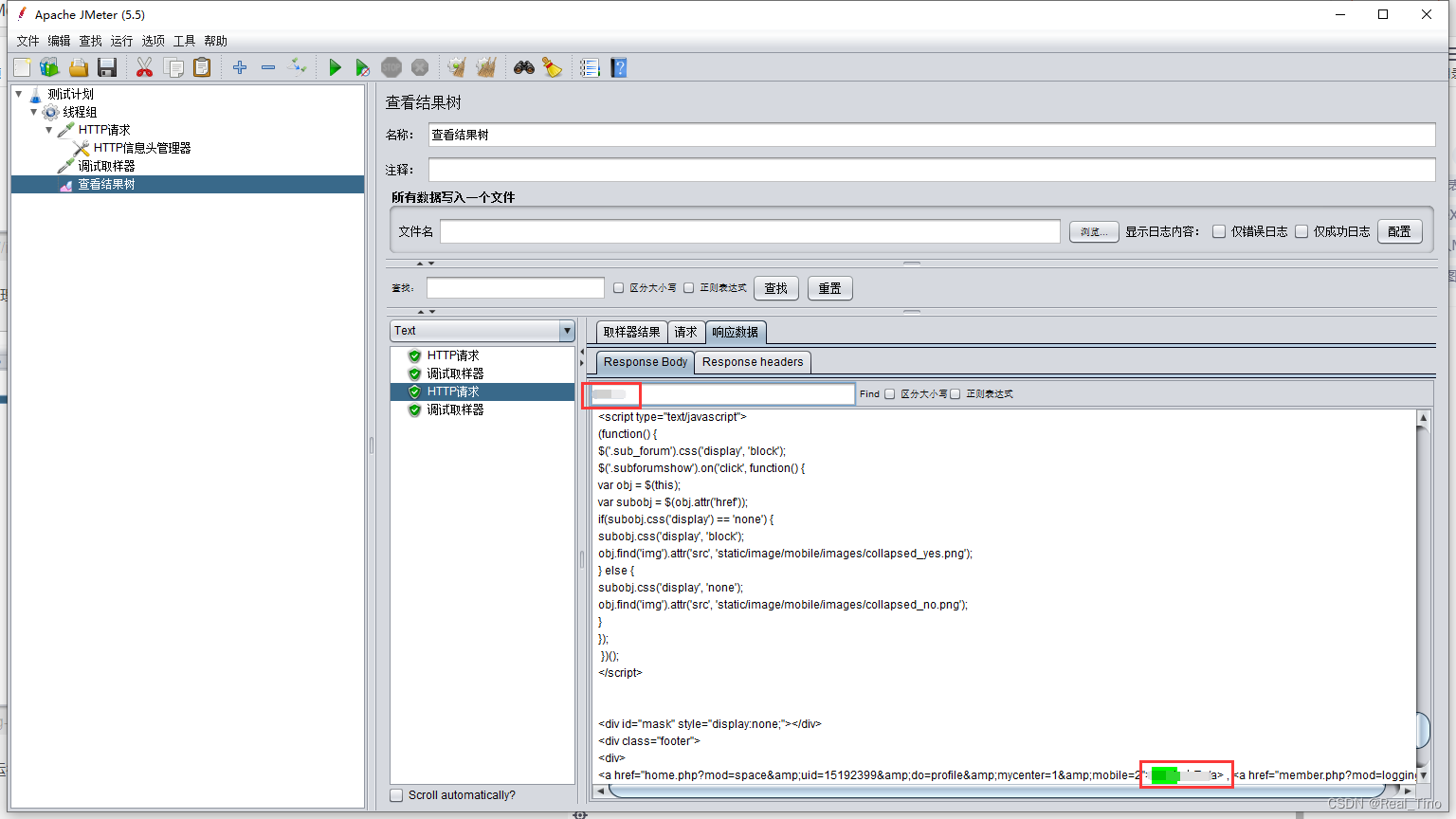The image size is (1456, 819).
Task: Tick 正则表达式 beside the Find button
Action: tap(955, 394)
